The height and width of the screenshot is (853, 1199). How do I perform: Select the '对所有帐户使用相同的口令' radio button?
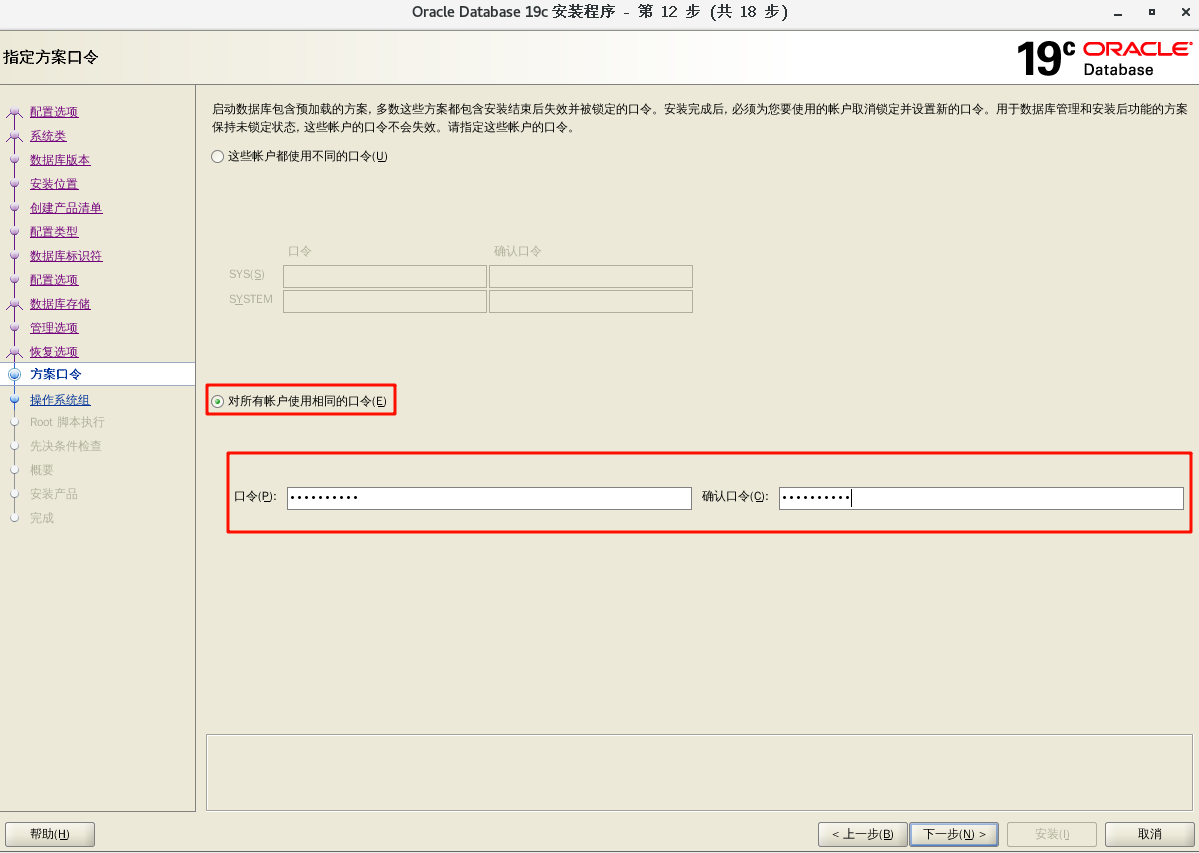pos(217,401)
